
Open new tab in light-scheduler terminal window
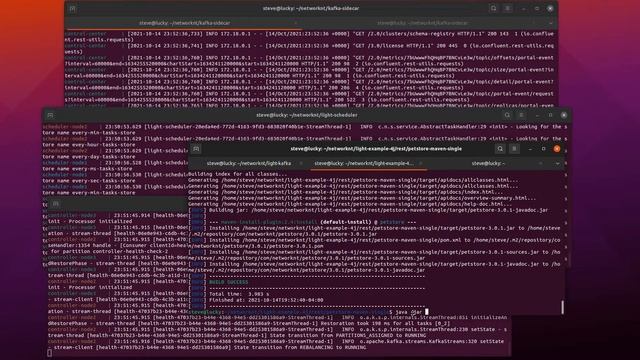(50, 116)
